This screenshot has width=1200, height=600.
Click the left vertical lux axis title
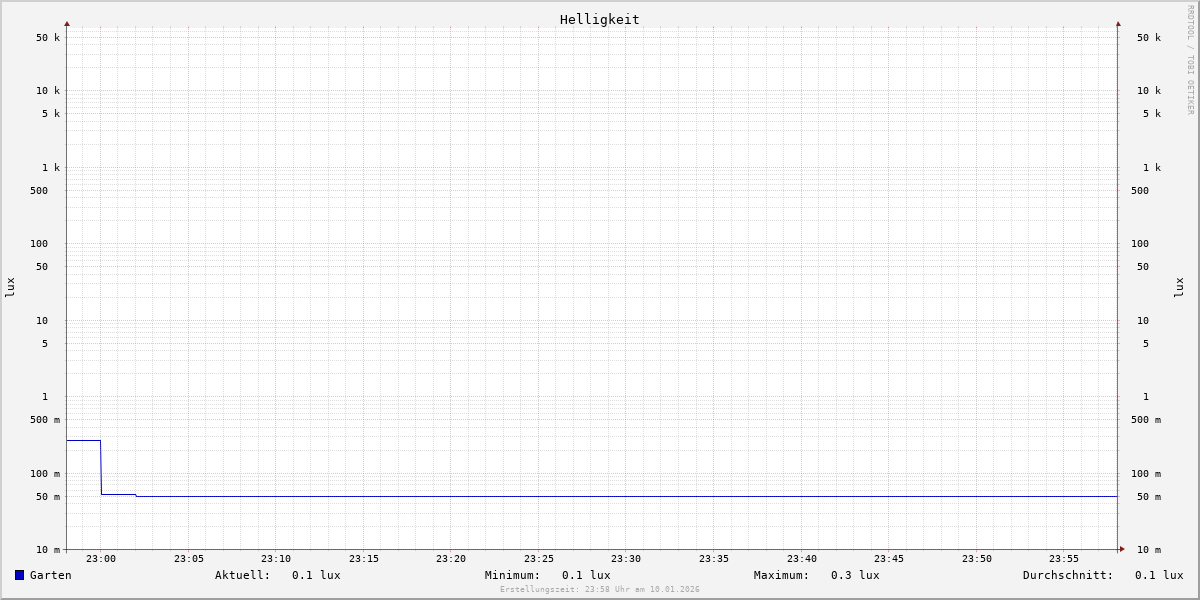pos(10,287)
